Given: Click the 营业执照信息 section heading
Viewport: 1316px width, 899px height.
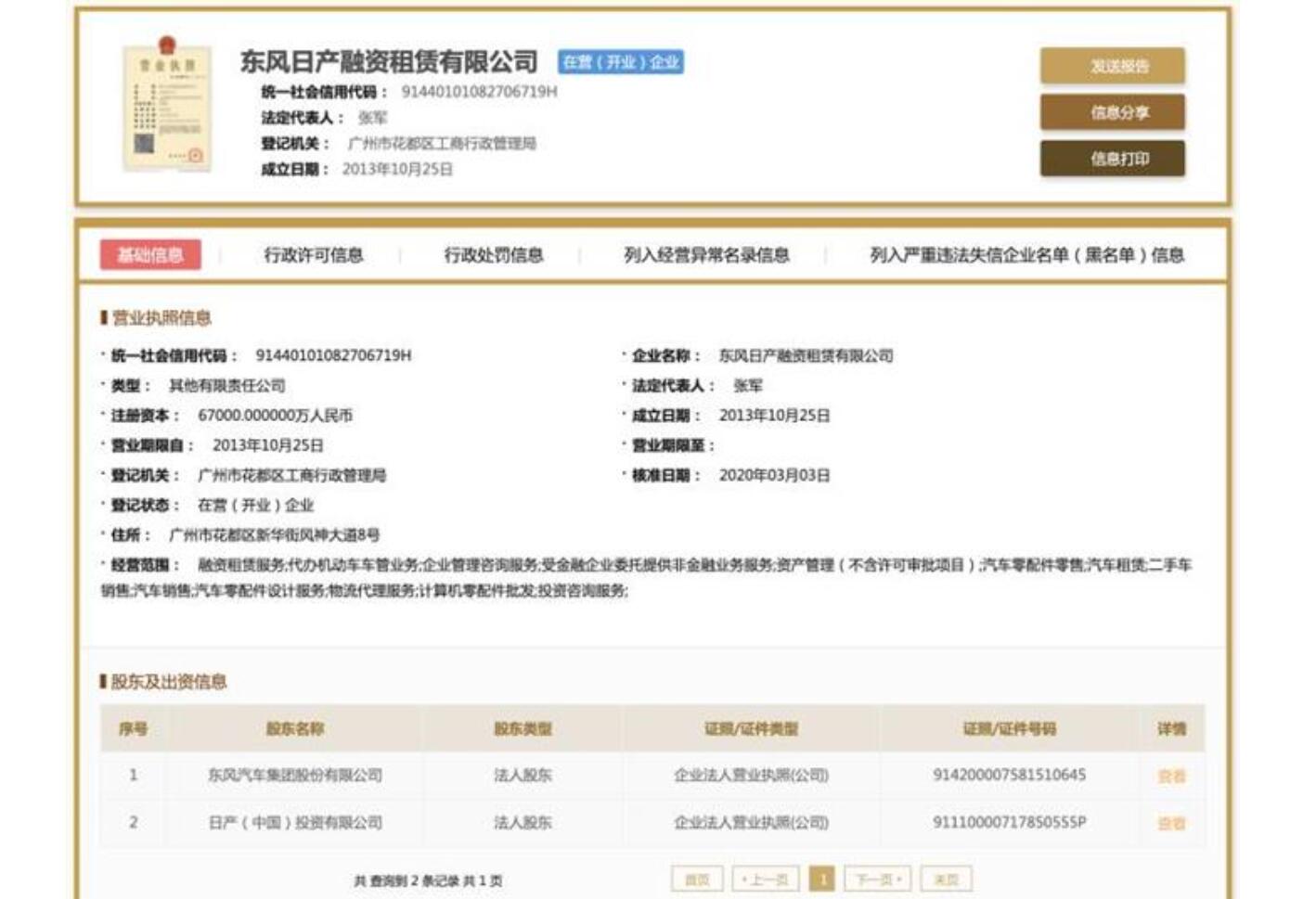Looking at the screenshot, I should click(x=161, y=318).
